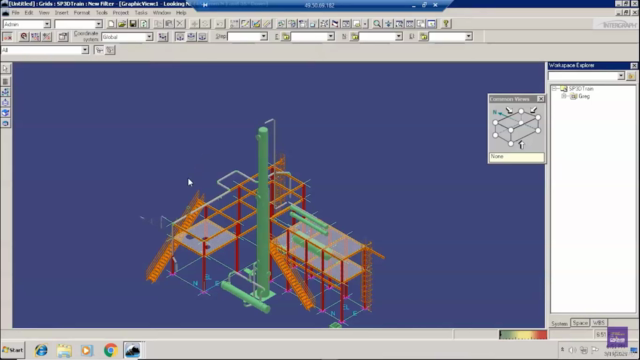Click the El coordinate lock icon

[424, 37]
